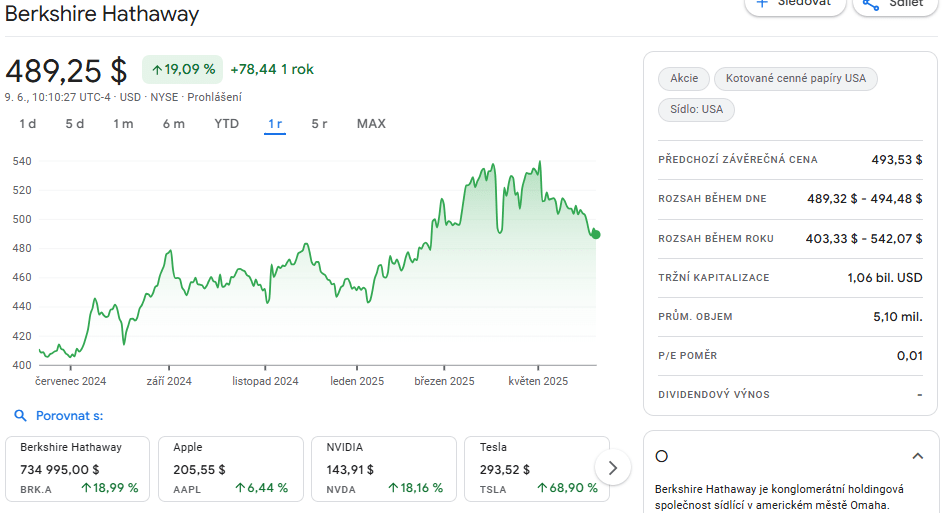Open the NVIDIA NVDA comparison card

click(384, 469)
